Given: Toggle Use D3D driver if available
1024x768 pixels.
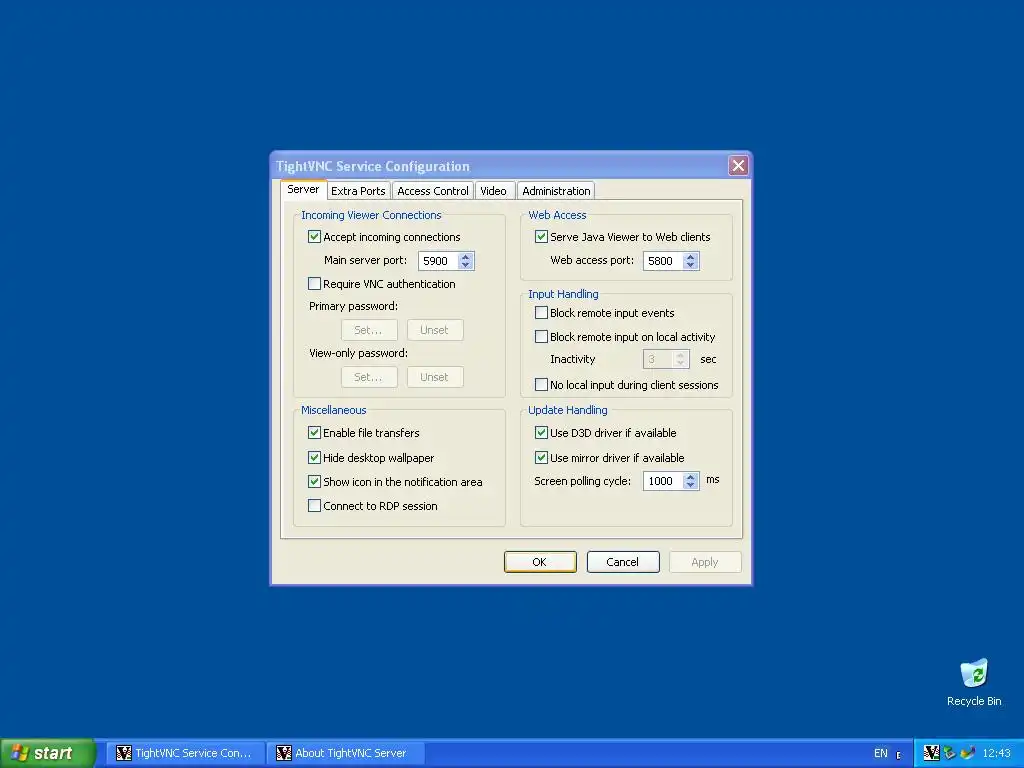Looking at the screenshot, I should 541,432.
